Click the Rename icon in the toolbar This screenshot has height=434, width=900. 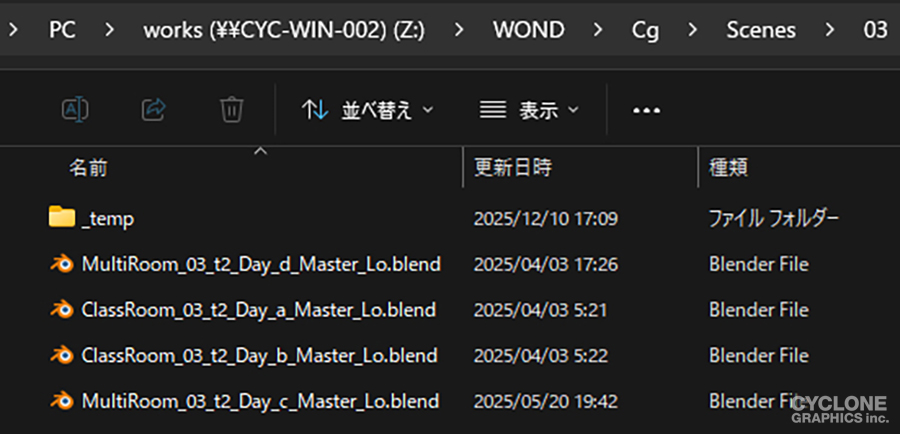[75, 109]
